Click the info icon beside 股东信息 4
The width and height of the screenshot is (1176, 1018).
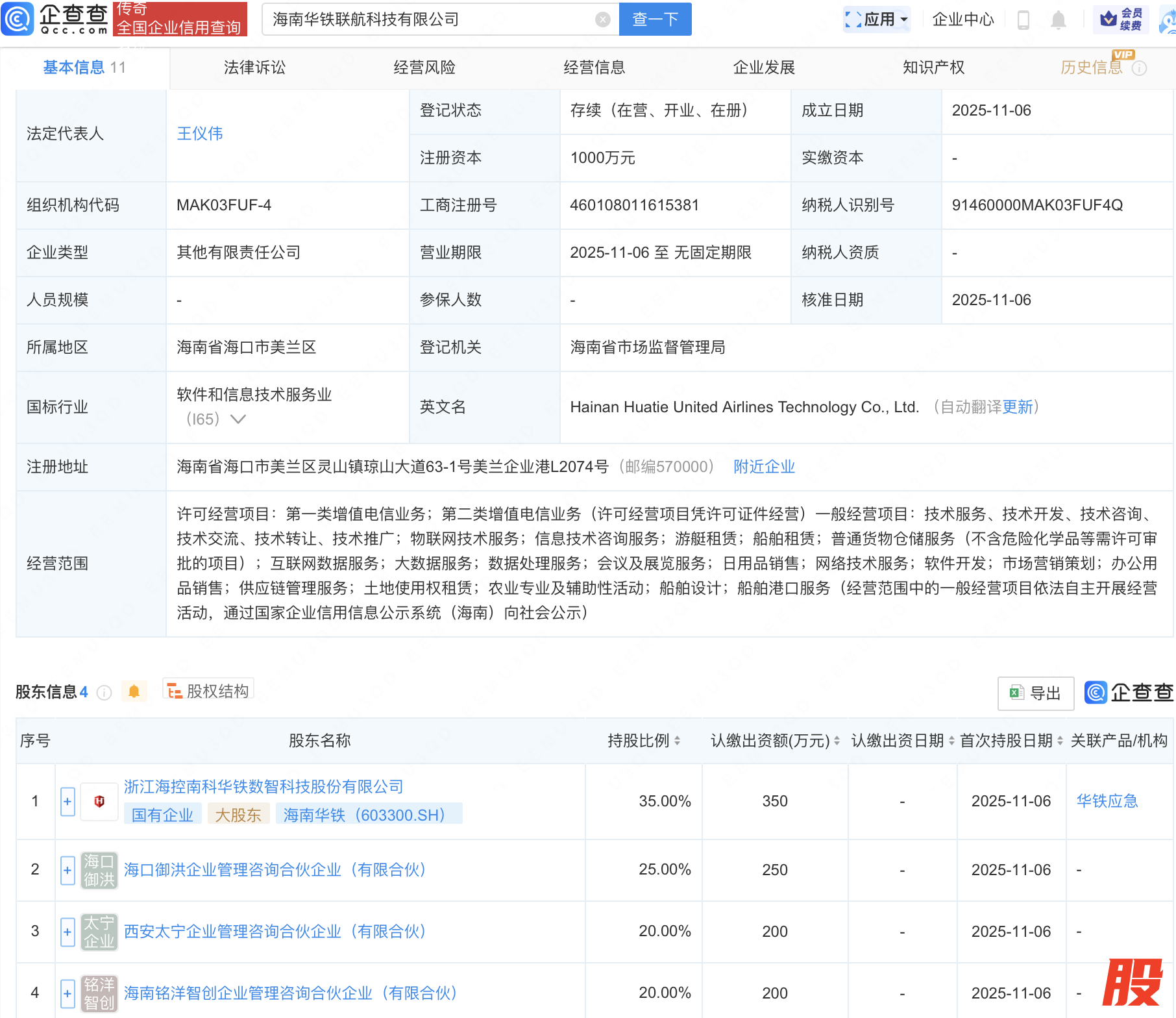pos(104,693)
